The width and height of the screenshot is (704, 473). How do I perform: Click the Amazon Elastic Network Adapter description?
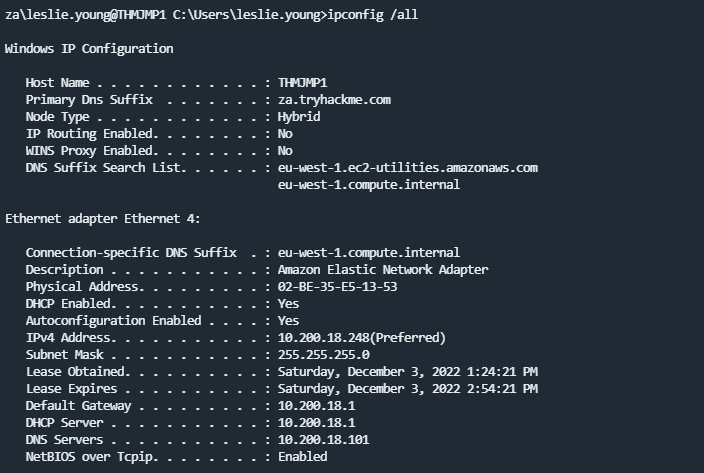[383, 270]
